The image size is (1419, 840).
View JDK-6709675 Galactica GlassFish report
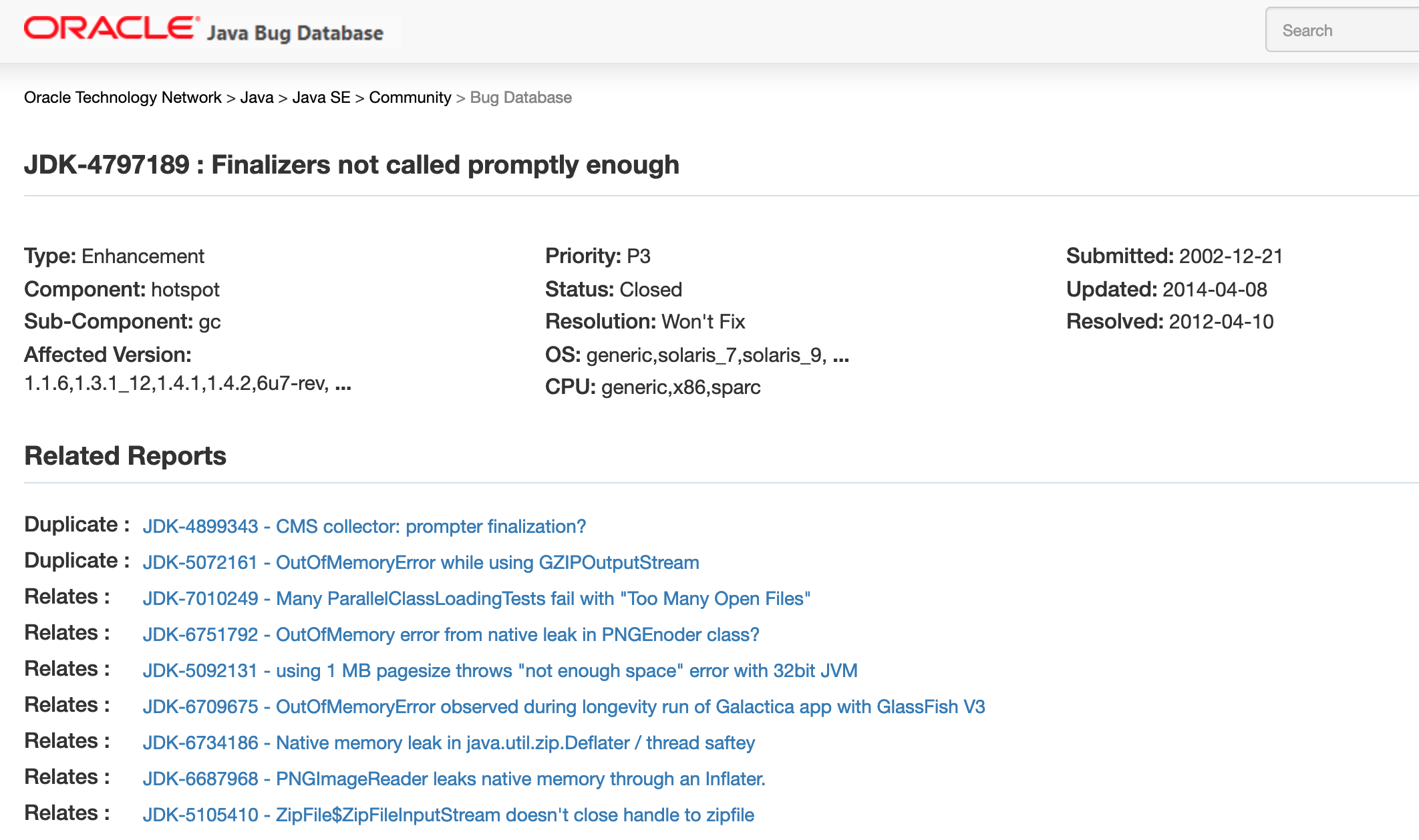click(564, 706)
